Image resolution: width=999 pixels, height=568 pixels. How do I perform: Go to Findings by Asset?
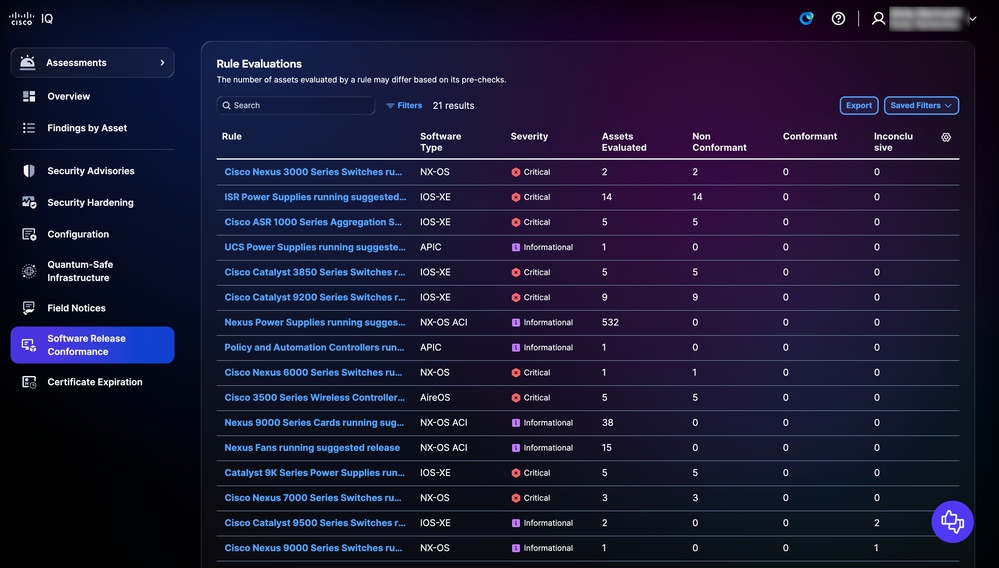click(x=87, y=128)
